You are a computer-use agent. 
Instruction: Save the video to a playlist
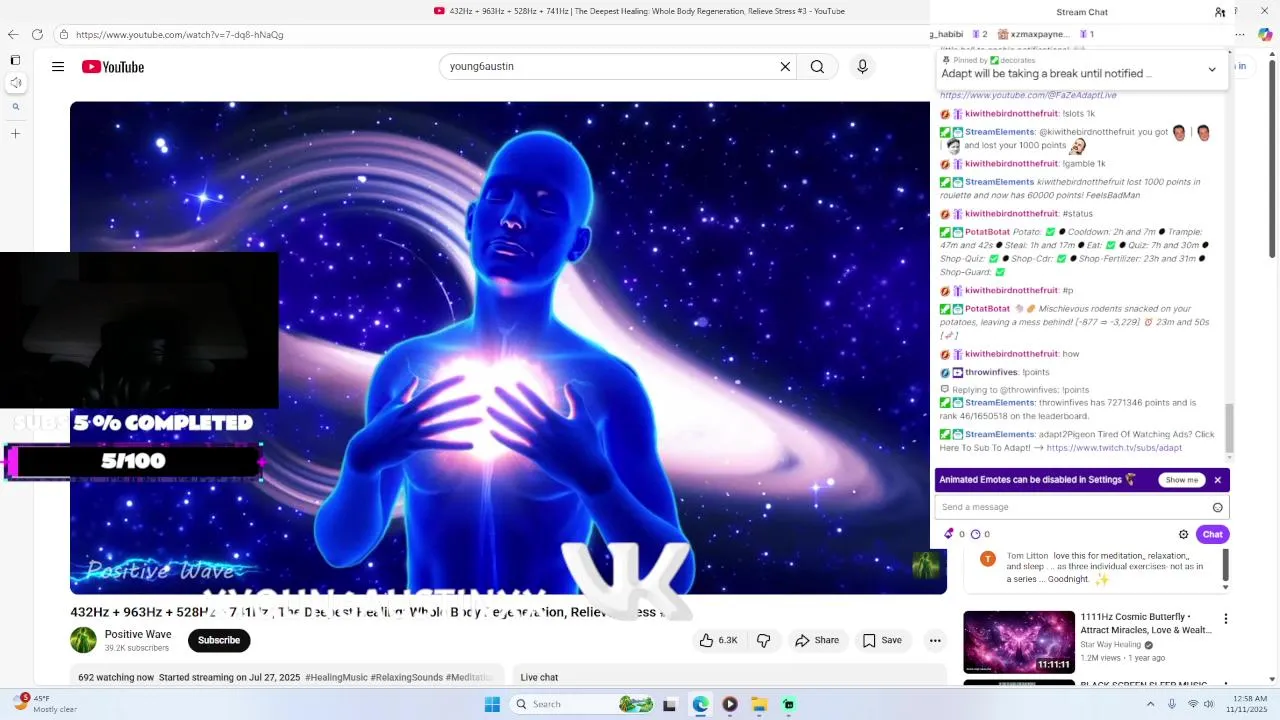point(882,640)
